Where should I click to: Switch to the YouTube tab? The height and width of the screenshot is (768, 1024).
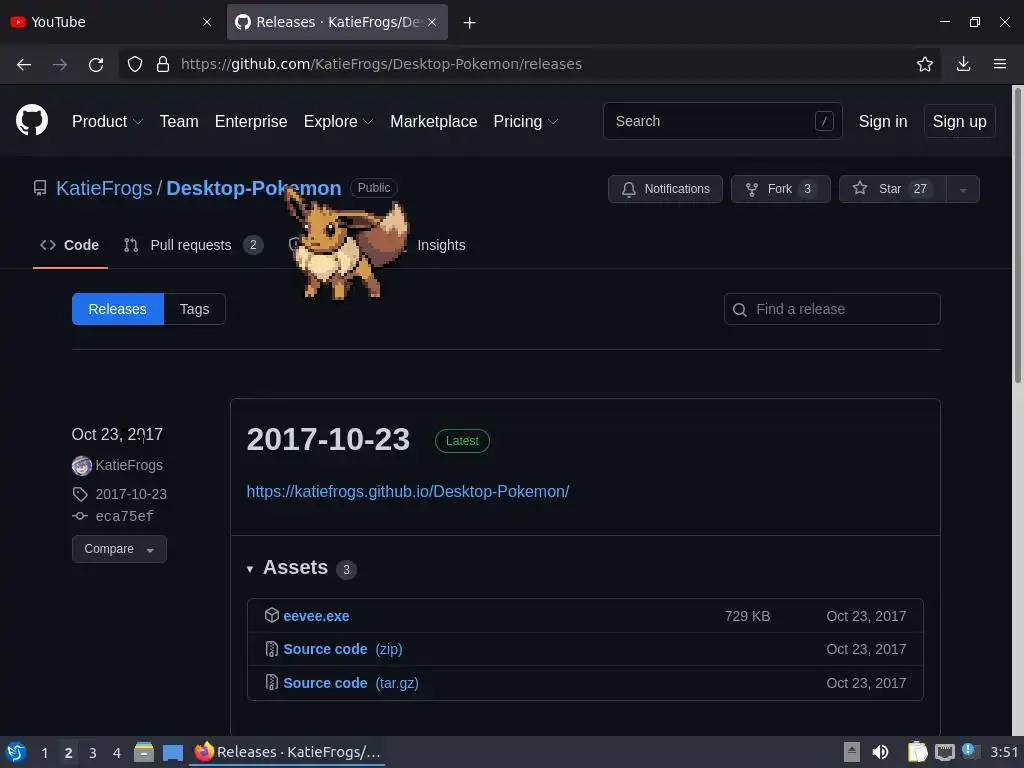click(111, 22)
